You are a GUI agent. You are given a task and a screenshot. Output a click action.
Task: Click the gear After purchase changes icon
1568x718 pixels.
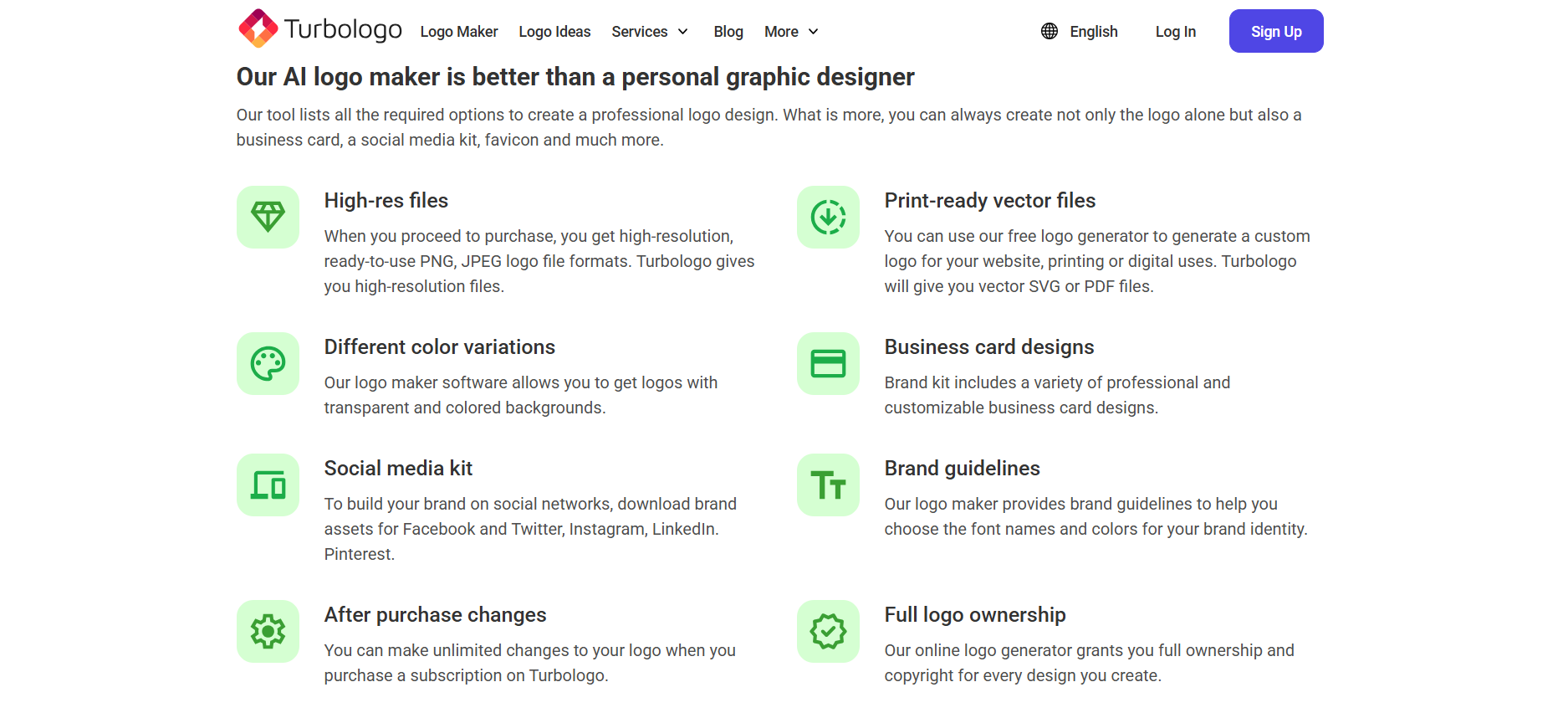click(268, 631)
